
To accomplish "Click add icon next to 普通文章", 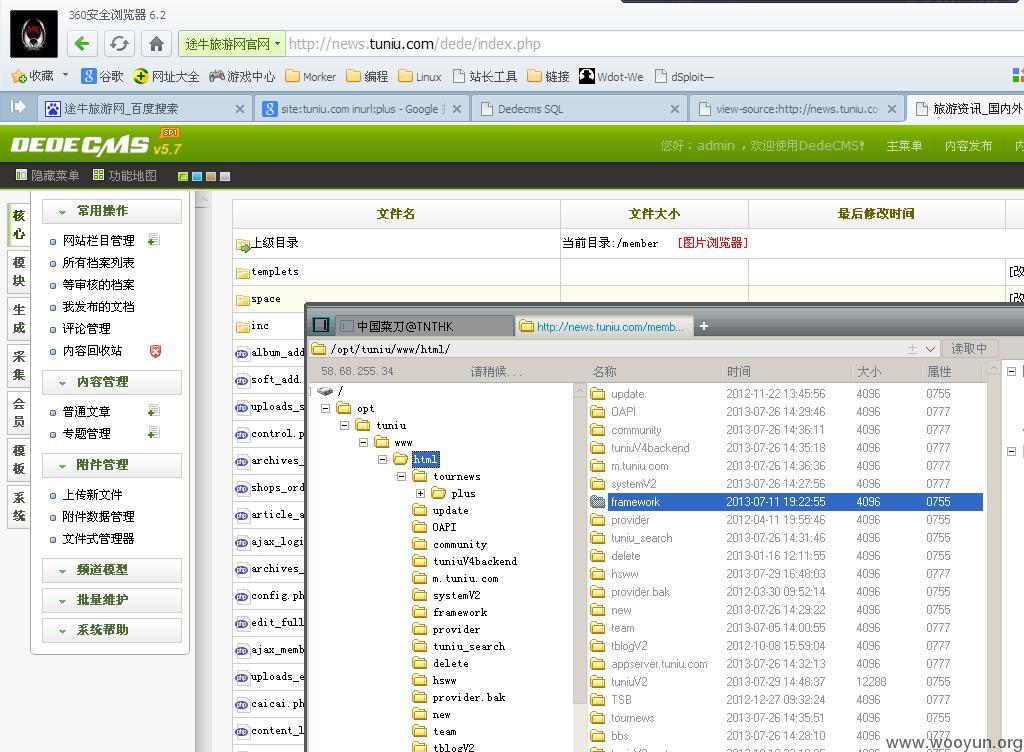I will coord(153,411).
